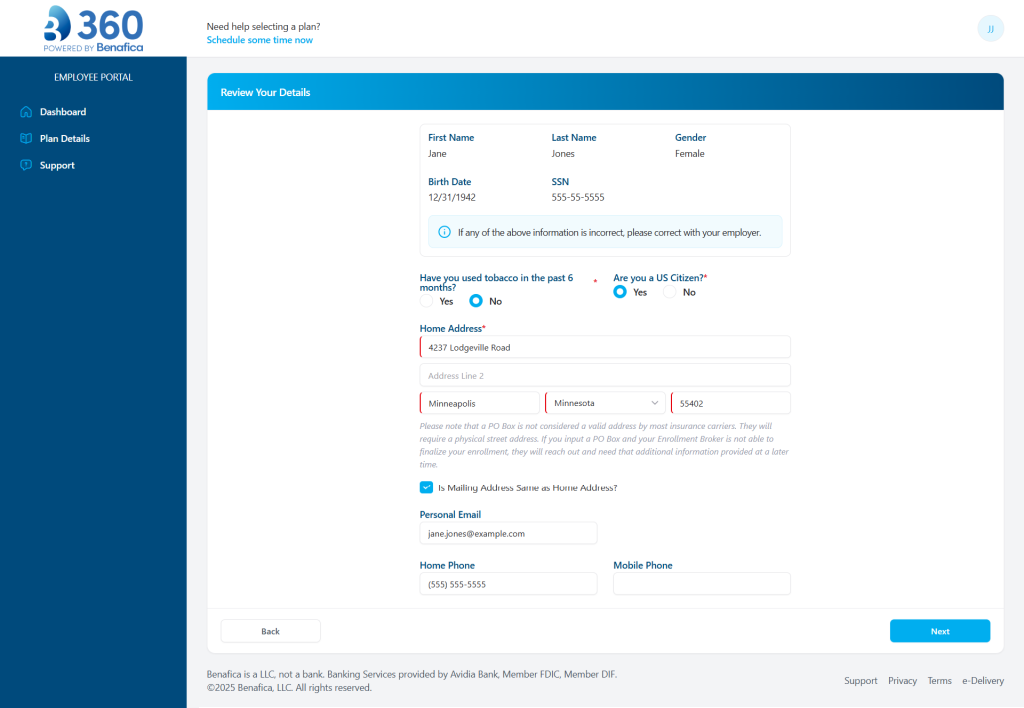Click the Back button
1024x708 pixels.
270,630
